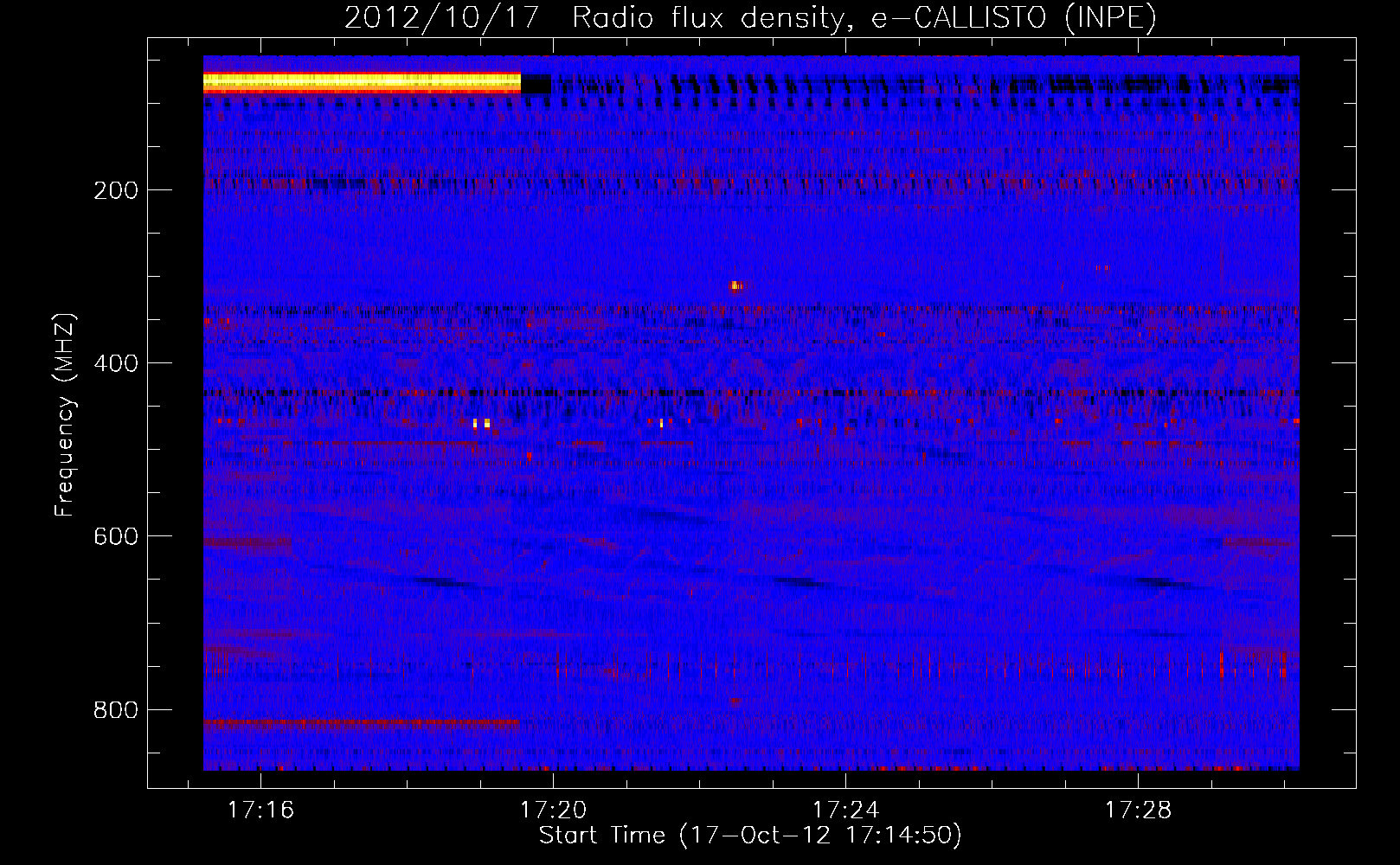This screenshot has width=1400, height=865.
Task: Click the 400 frequency tick label
Action: click(x=116, y=363)
